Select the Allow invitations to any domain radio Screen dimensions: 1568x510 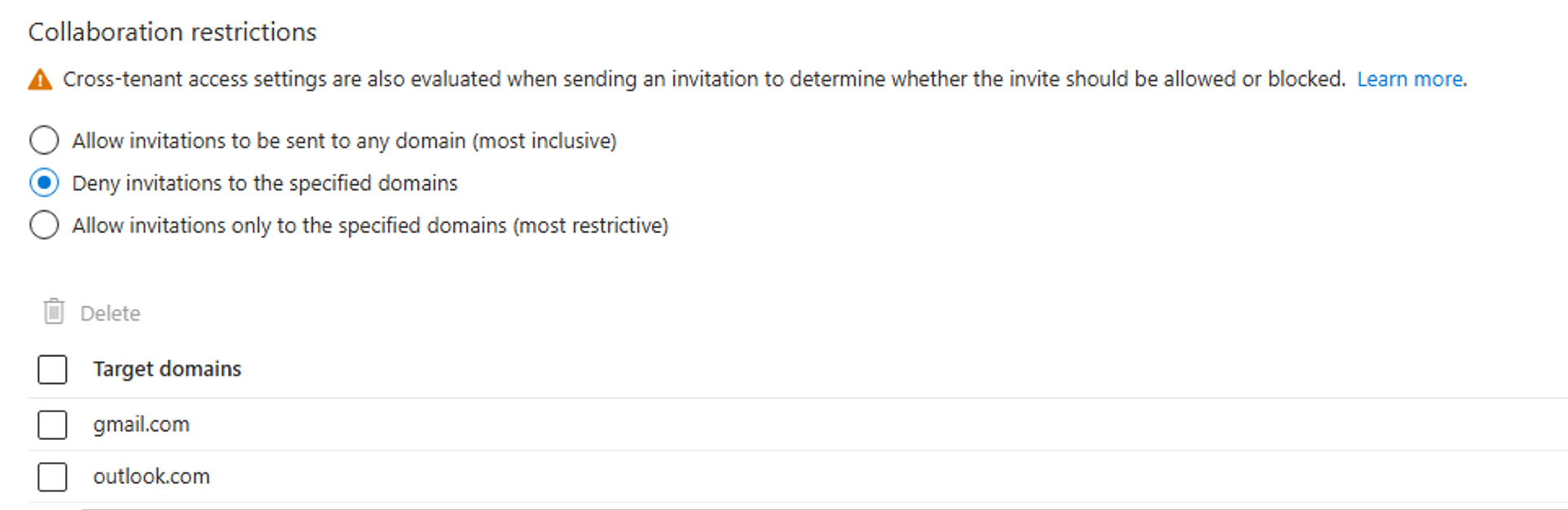[44, 140]
